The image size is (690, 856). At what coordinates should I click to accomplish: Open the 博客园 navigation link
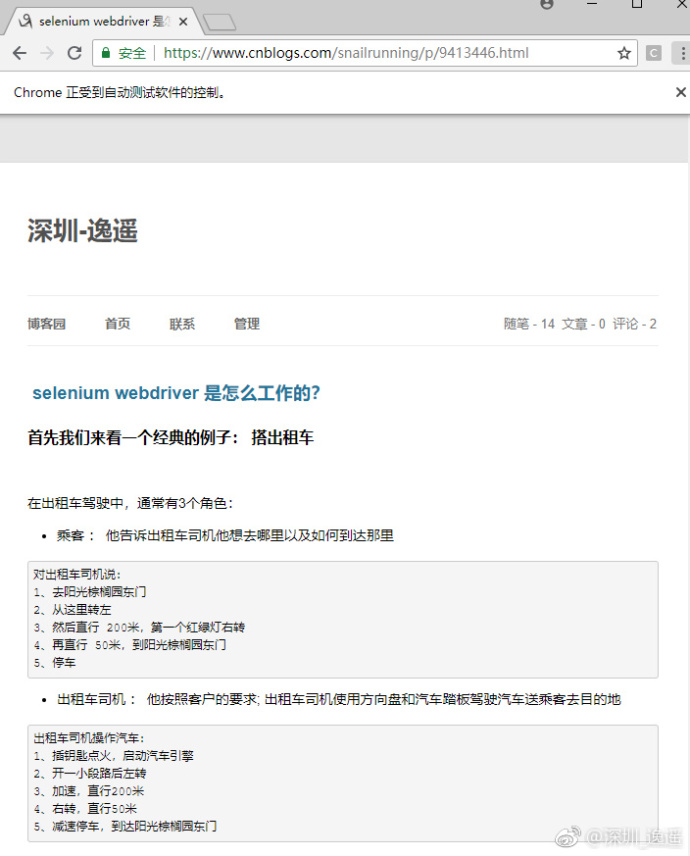[x=46, y=324]
